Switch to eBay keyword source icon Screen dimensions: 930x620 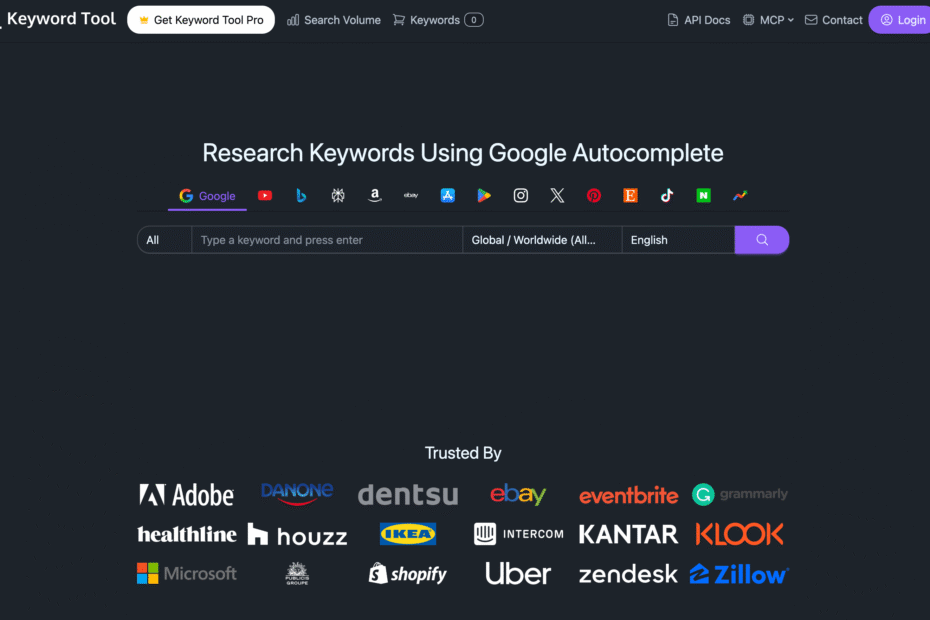point(411,195)
